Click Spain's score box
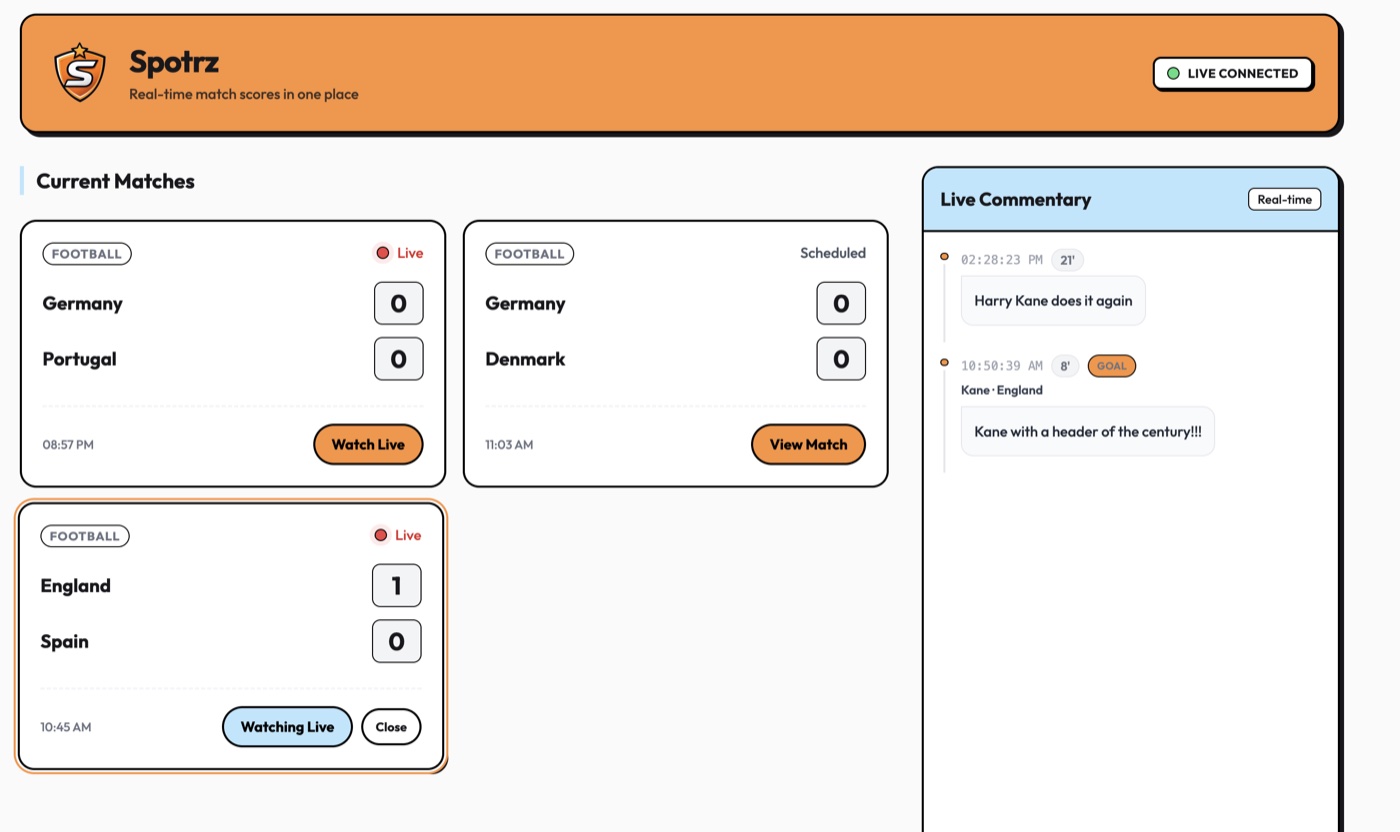This screenshot has height=832, width=1400. [397, 641]
